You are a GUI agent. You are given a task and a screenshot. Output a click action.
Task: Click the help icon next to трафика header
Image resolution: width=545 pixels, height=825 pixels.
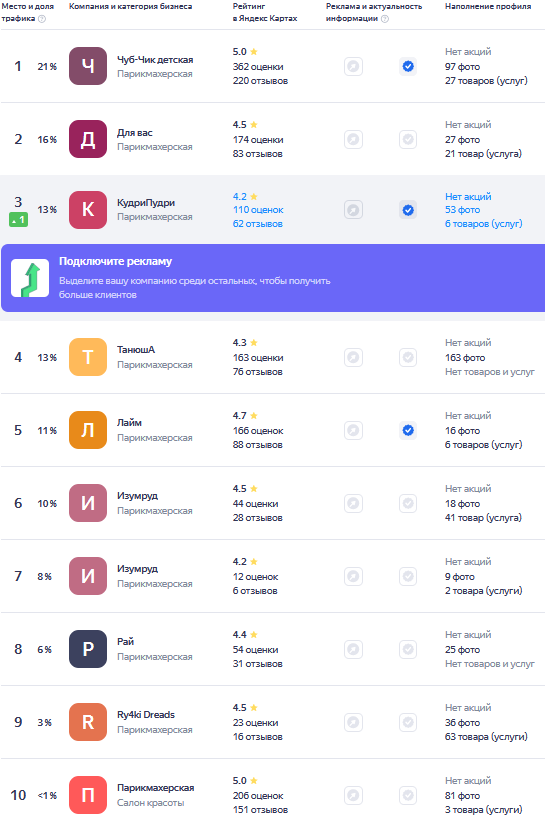(42, 19)
